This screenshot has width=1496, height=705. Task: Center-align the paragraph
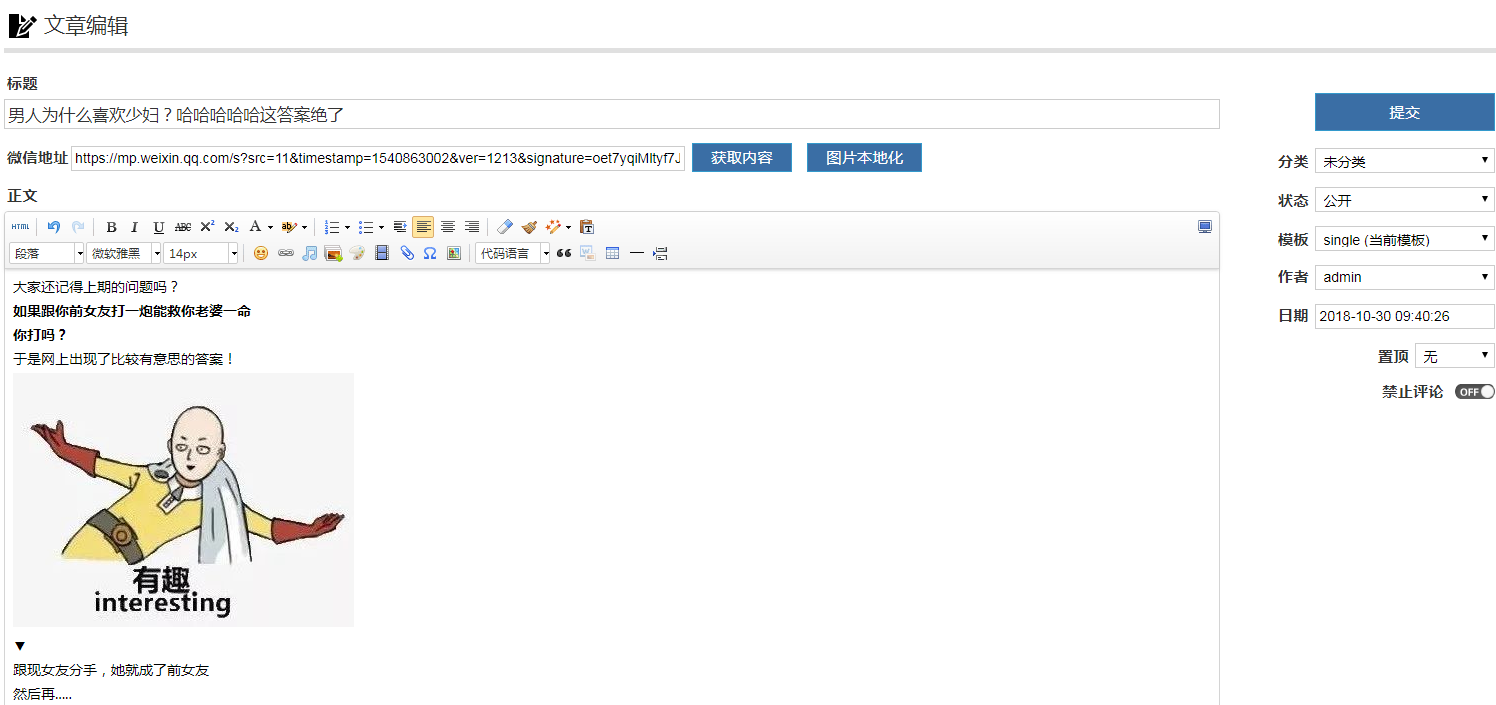(448, 227)
